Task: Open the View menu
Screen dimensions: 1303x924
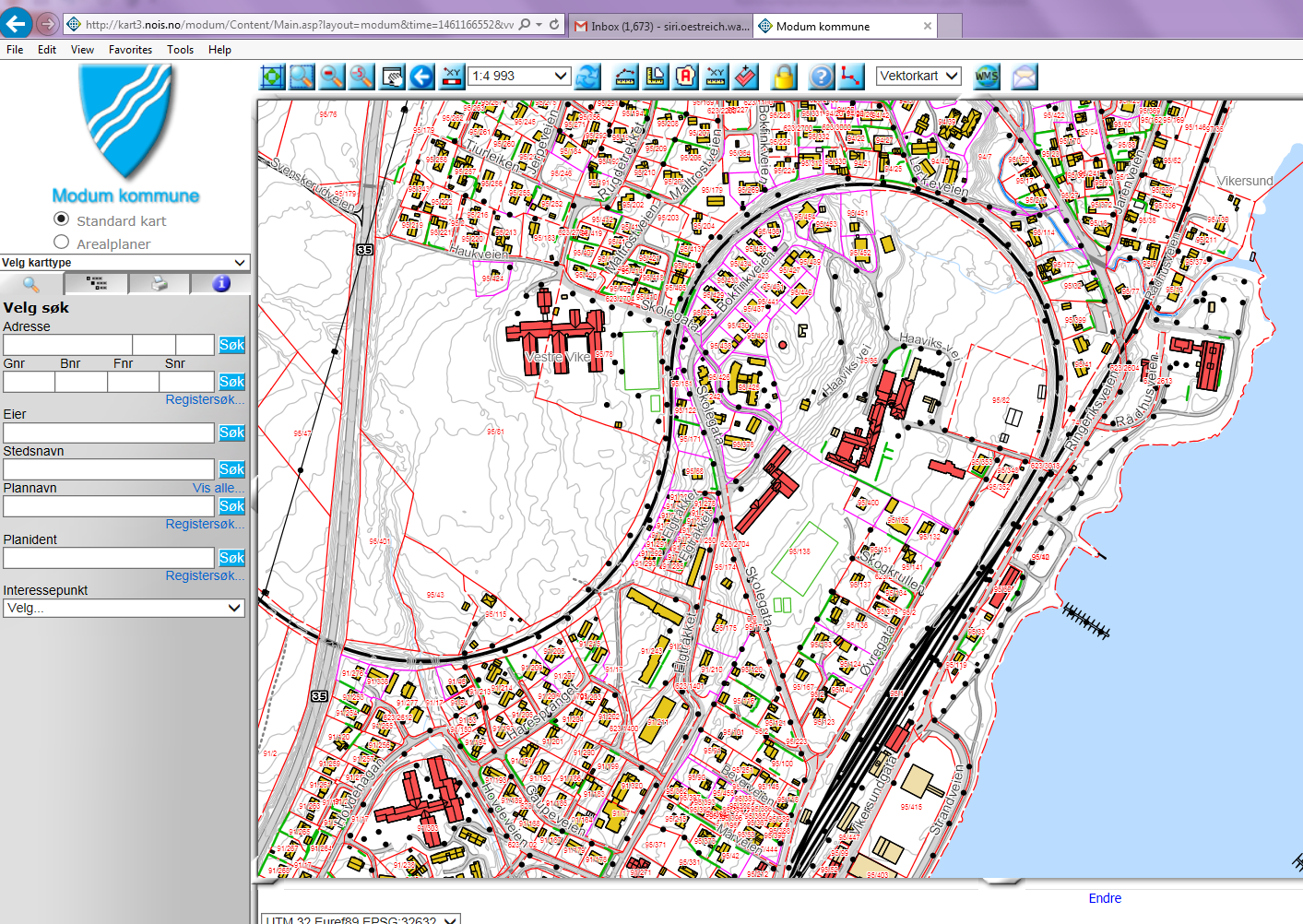Action: click(x=82, y=50)
